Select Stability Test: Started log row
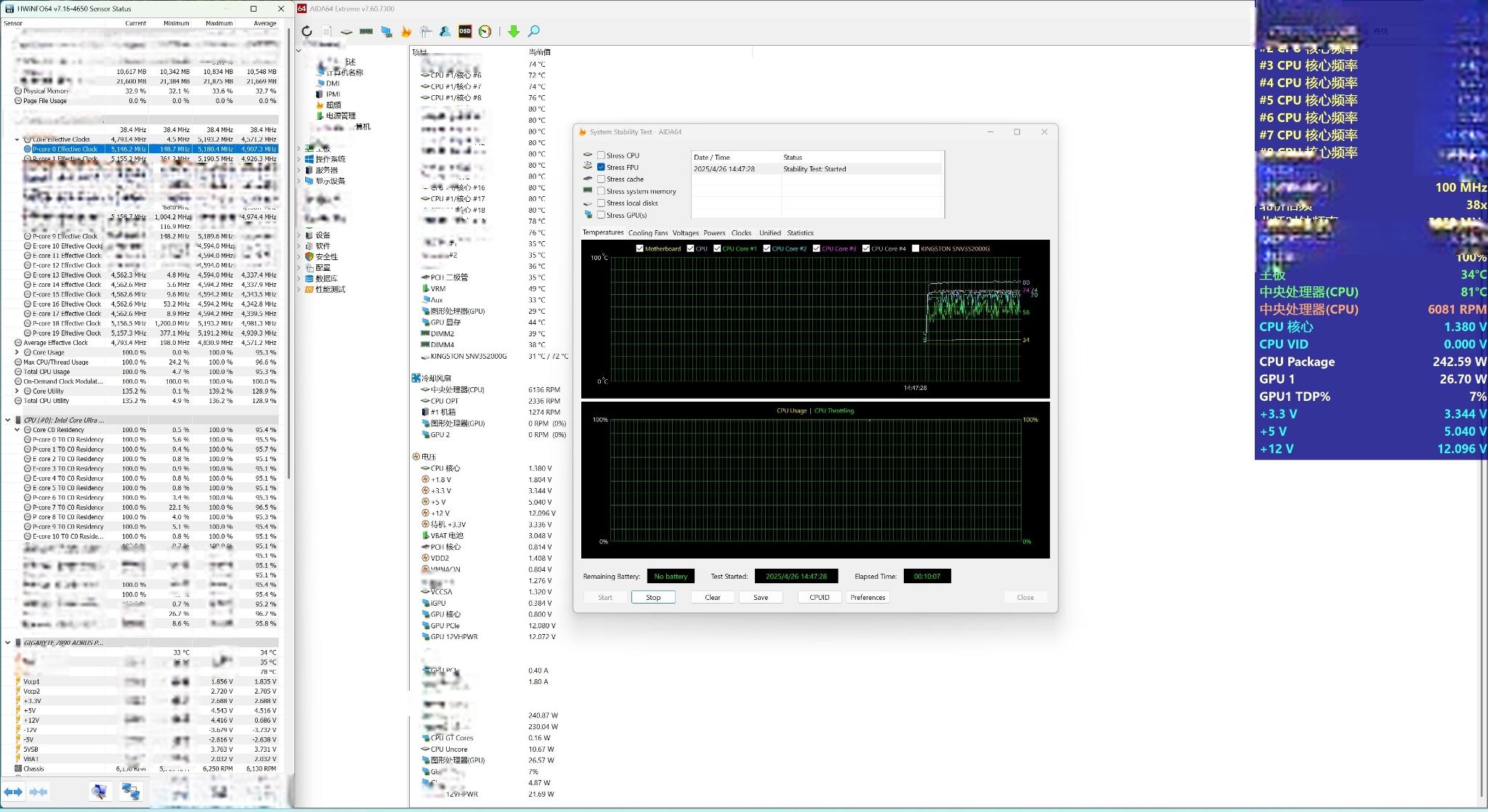Image resolution: width=1488 pixels, height=812 pixels. tap(817, 169)
